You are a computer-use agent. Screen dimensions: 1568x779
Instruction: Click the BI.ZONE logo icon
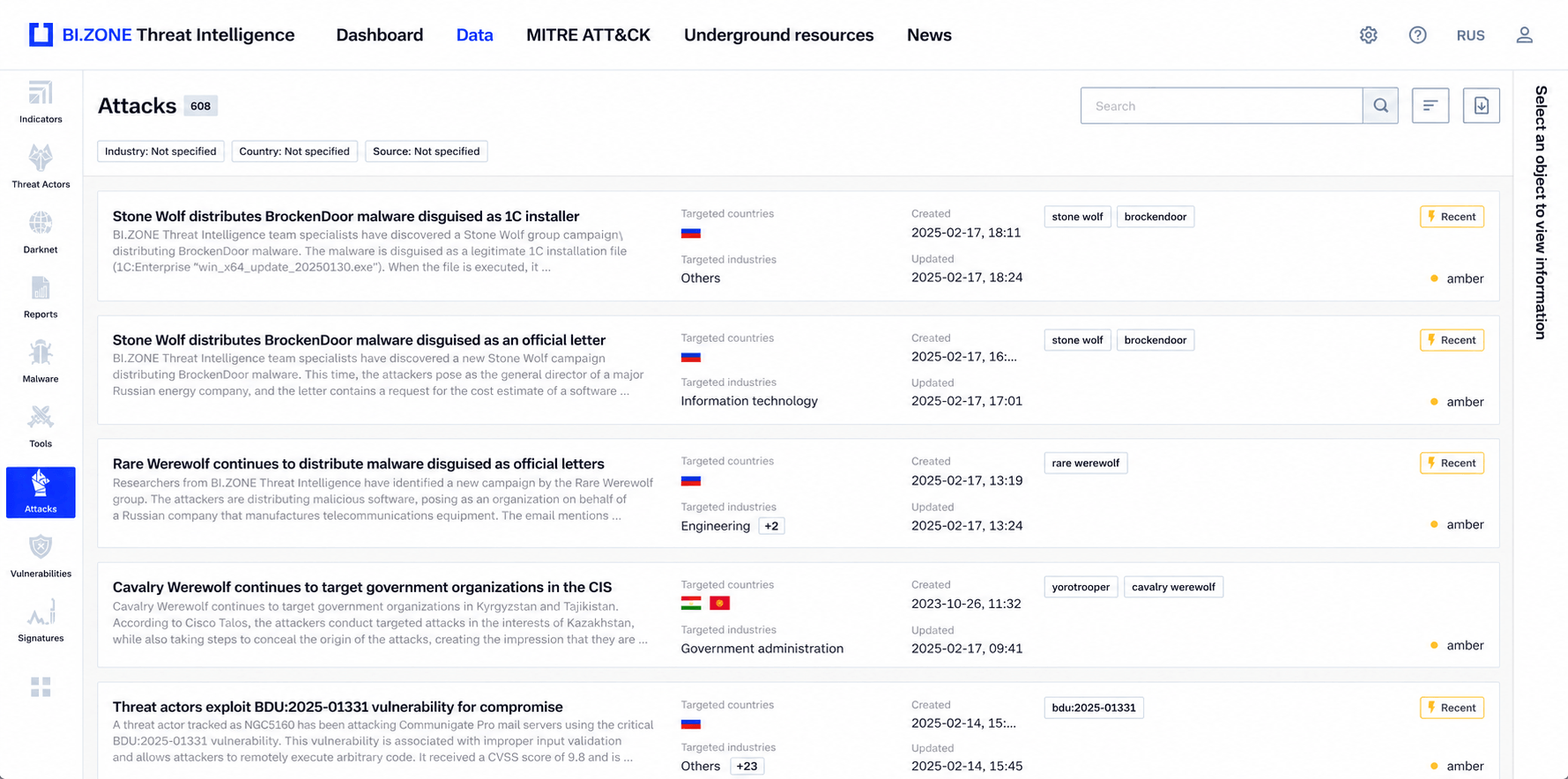[x=41, y=35]
